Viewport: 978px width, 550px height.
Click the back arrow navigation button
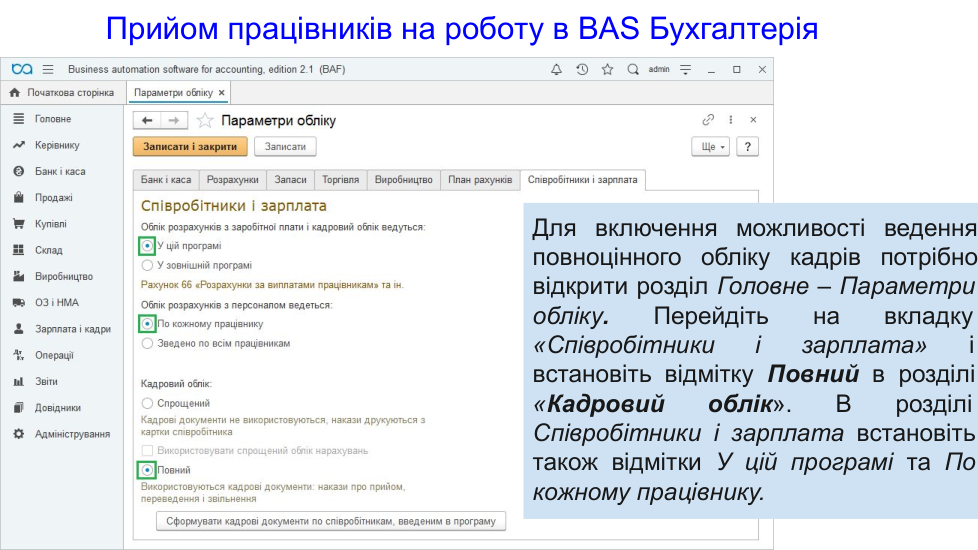pyautogui.click(x=147, y=120)
